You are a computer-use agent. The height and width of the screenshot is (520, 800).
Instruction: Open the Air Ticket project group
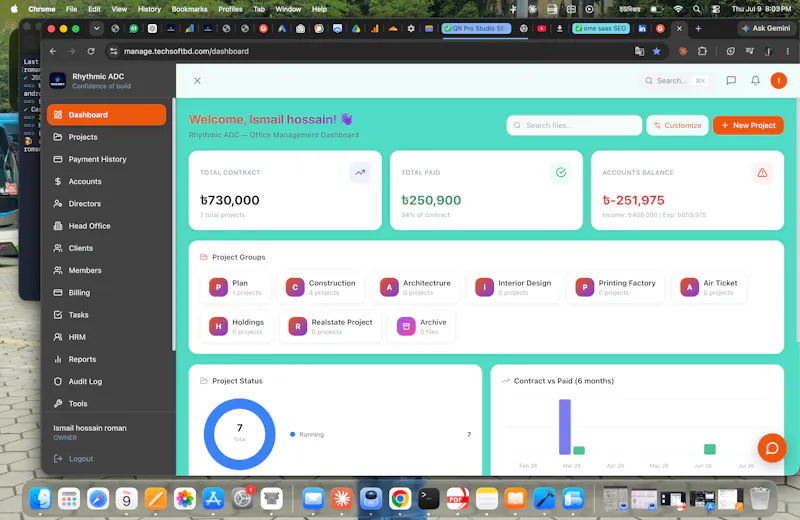709,287
